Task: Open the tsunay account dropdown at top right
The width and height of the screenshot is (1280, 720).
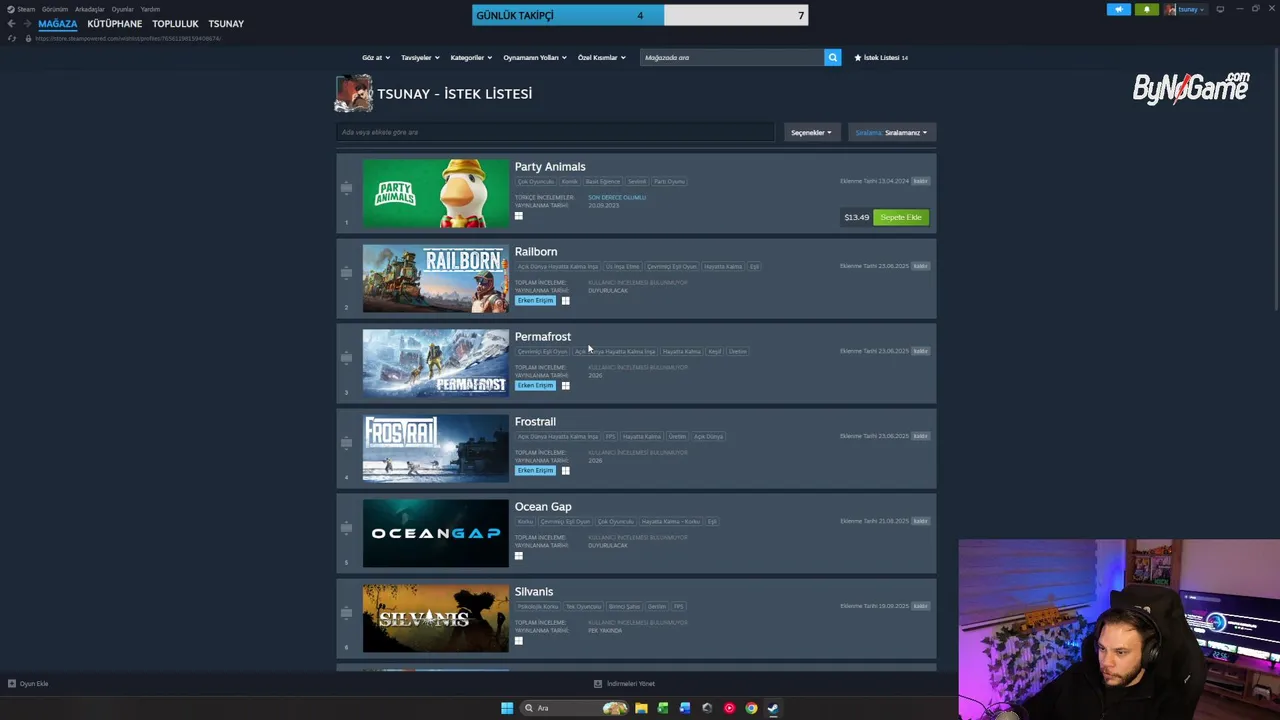Action: click(x=1186, y=9)
